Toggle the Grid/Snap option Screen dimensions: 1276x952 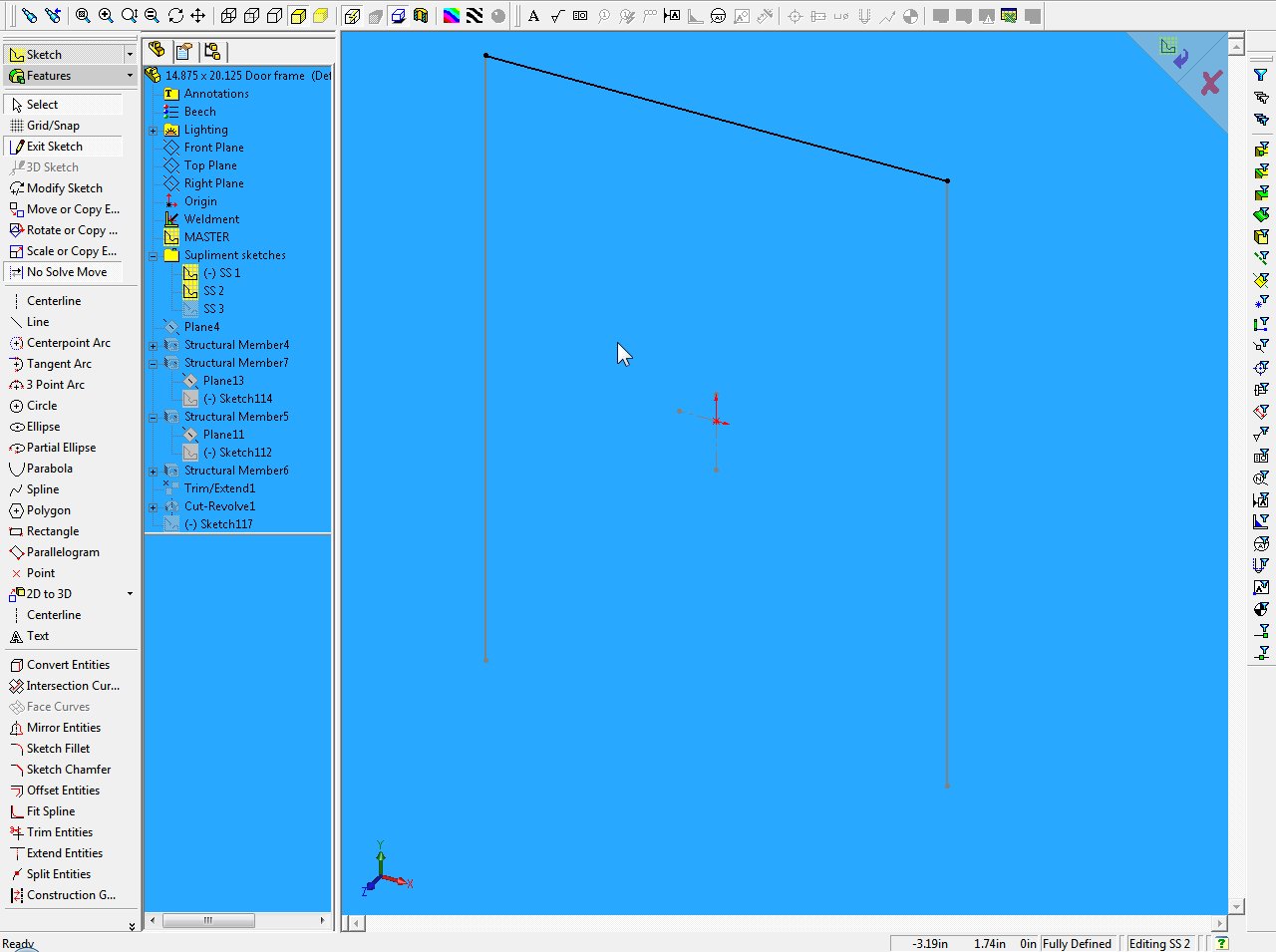[52, 126]
